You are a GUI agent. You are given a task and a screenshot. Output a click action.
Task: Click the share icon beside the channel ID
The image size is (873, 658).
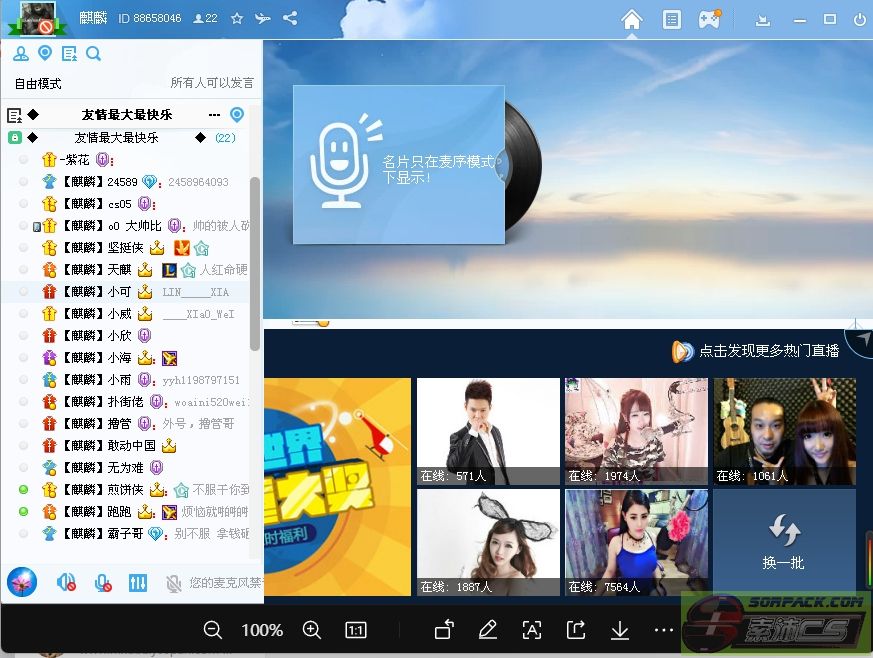pyautogui.click(x=290, y=18)
